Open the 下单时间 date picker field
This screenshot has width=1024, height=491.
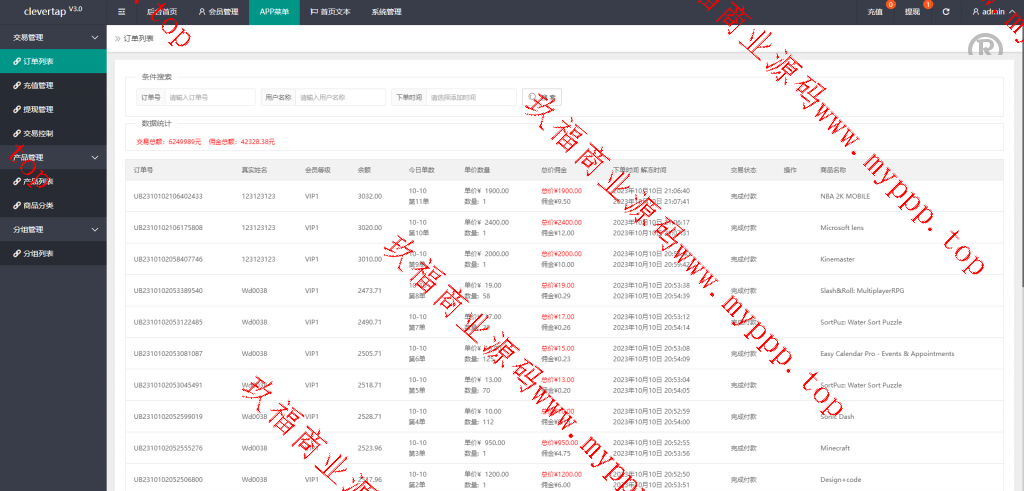point(469,97)
